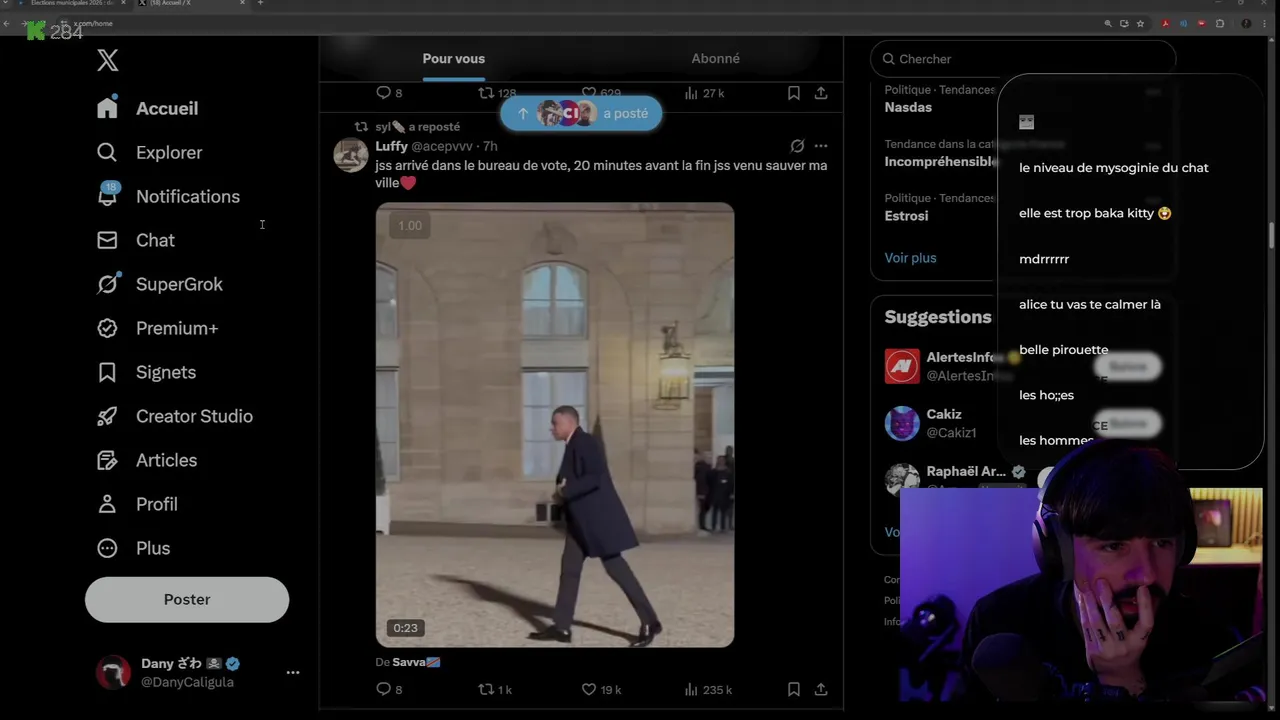Click the Chercher search field
1280x720 pixels.
tap(1023, 59)
